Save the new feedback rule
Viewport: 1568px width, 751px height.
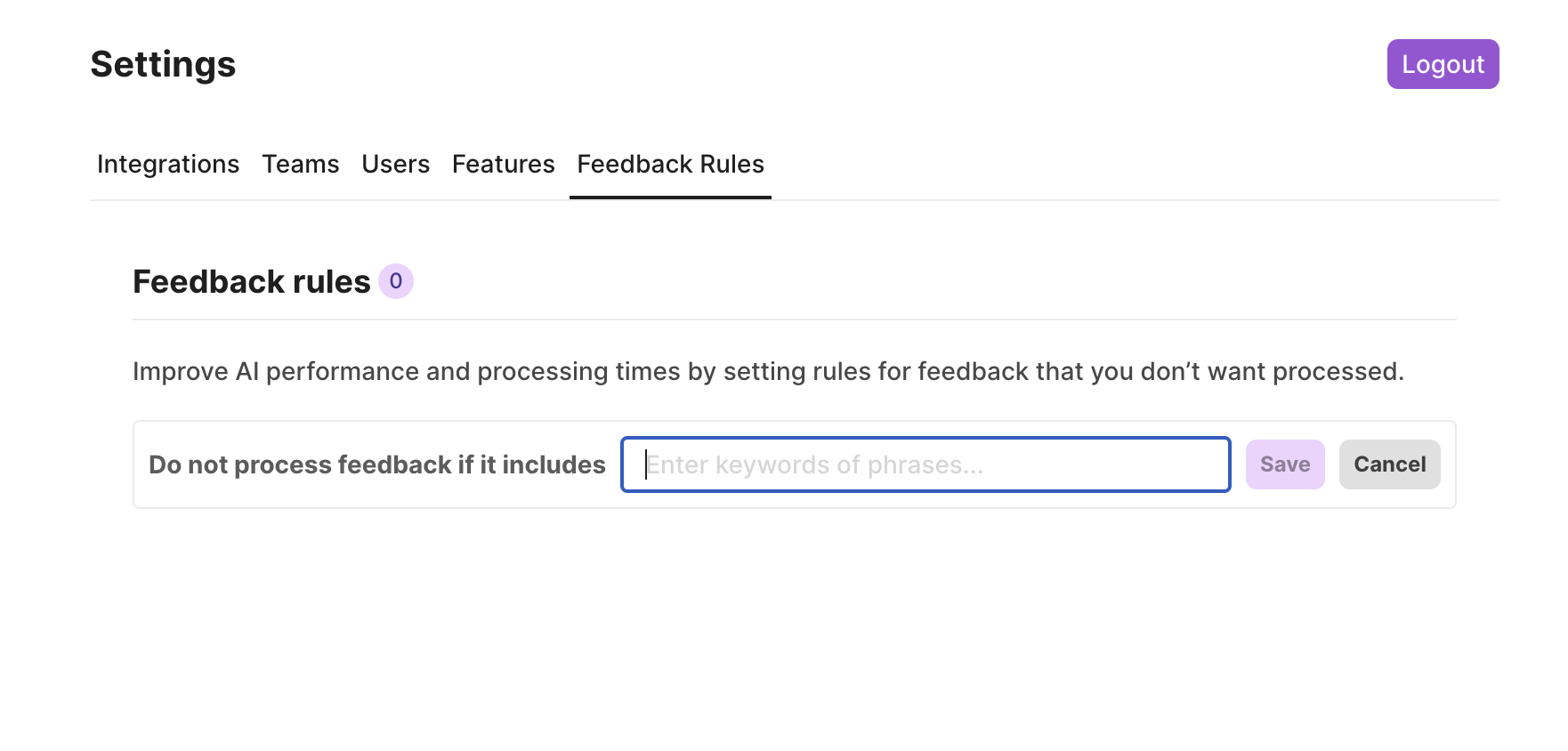tap(1284, 464)
